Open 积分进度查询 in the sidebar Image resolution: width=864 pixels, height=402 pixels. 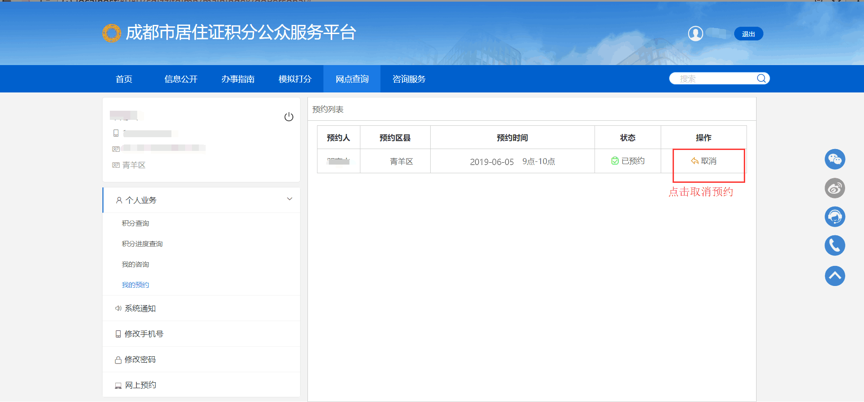tap(142, 244)
